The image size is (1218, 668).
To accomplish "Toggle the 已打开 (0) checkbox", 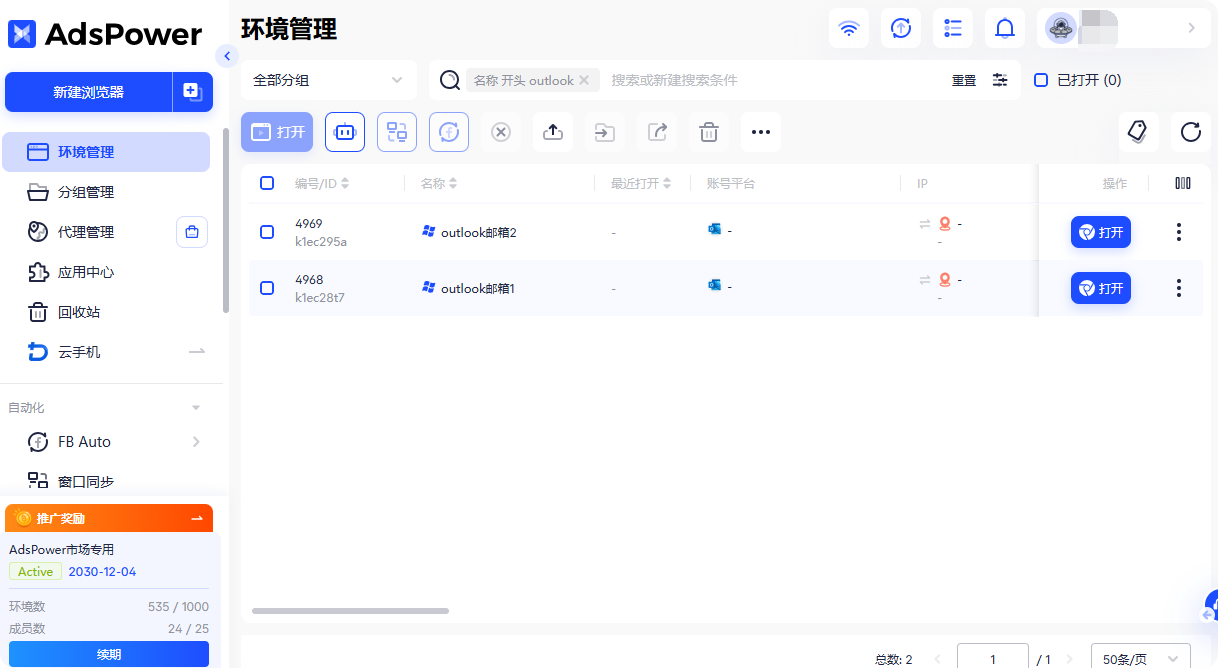I will pyautogui.click(x=1041, y=80).
